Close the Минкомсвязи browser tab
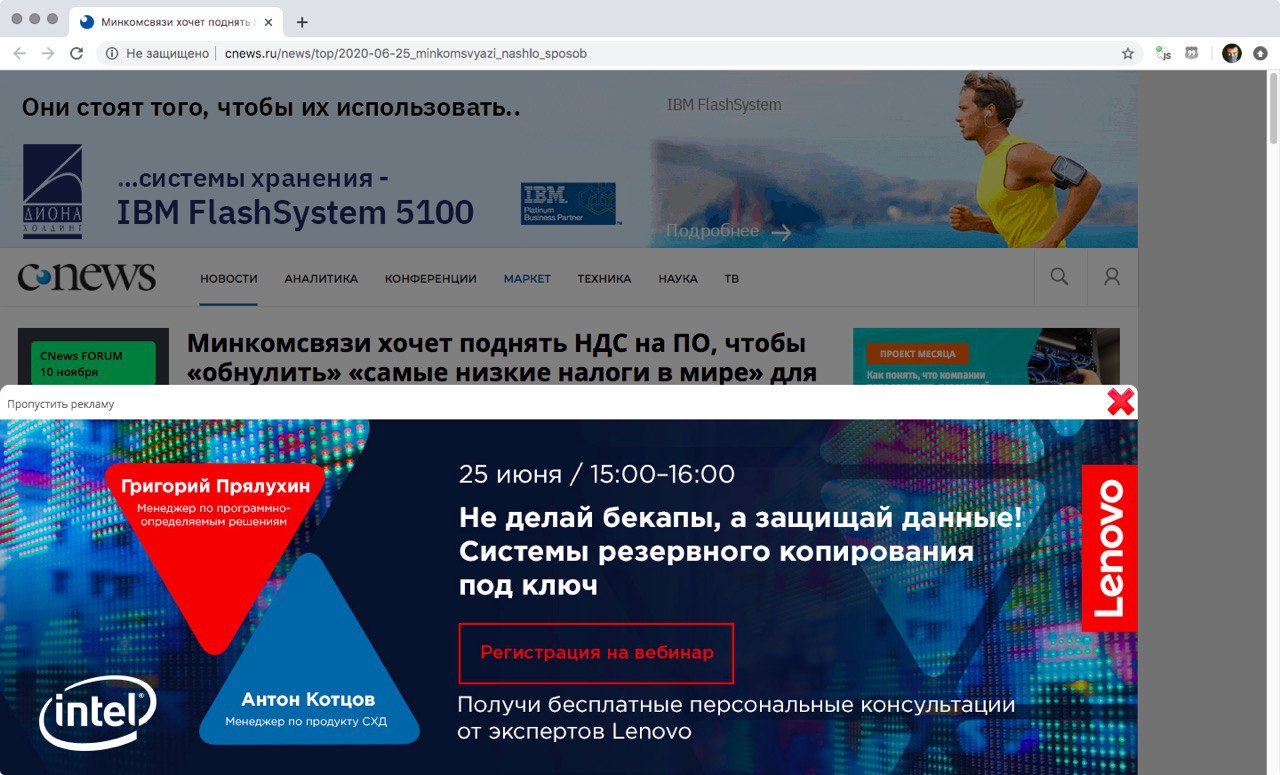 pyautogui.click(x=268, y=22)
